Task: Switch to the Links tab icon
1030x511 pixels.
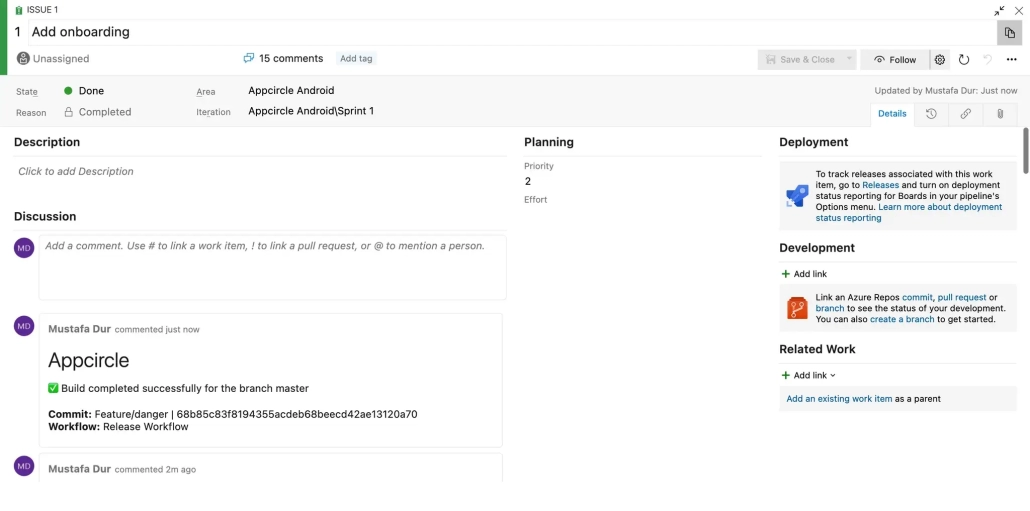Action: [x=965, y=114]
